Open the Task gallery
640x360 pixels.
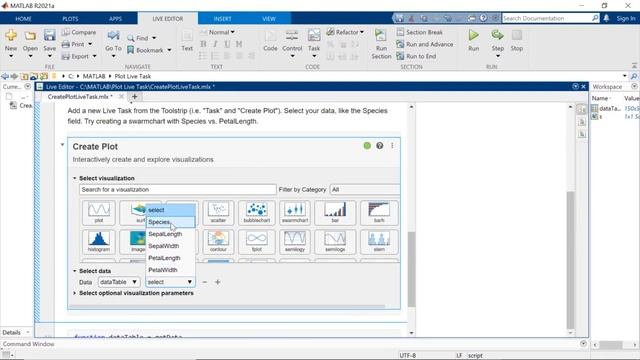[314, 43]
